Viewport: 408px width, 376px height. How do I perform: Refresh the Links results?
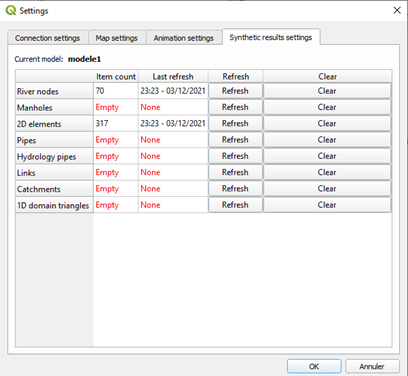tap(235, 172)
